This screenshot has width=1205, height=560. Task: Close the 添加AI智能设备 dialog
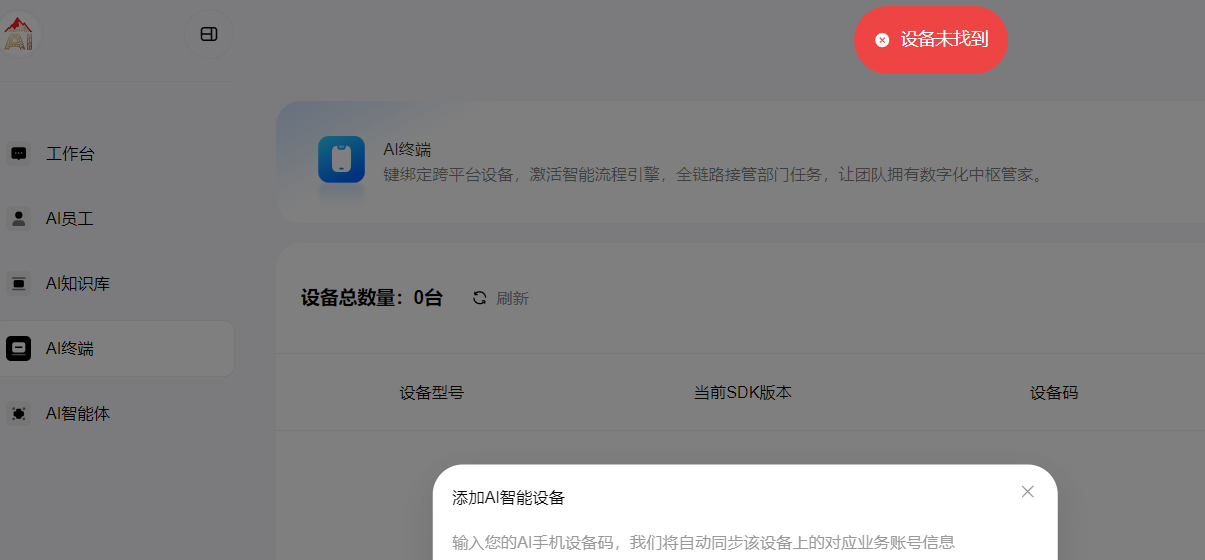(x=1027, y=492)
